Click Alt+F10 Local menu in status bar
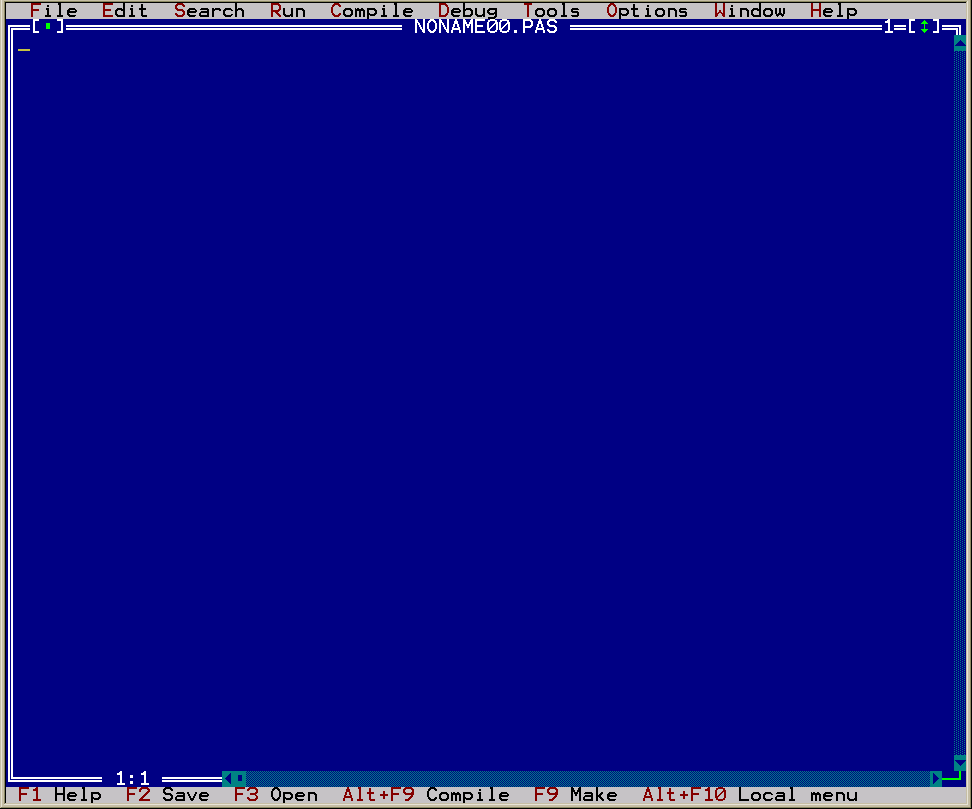This screenshot has width=972, height=809. tap(750, 795)
